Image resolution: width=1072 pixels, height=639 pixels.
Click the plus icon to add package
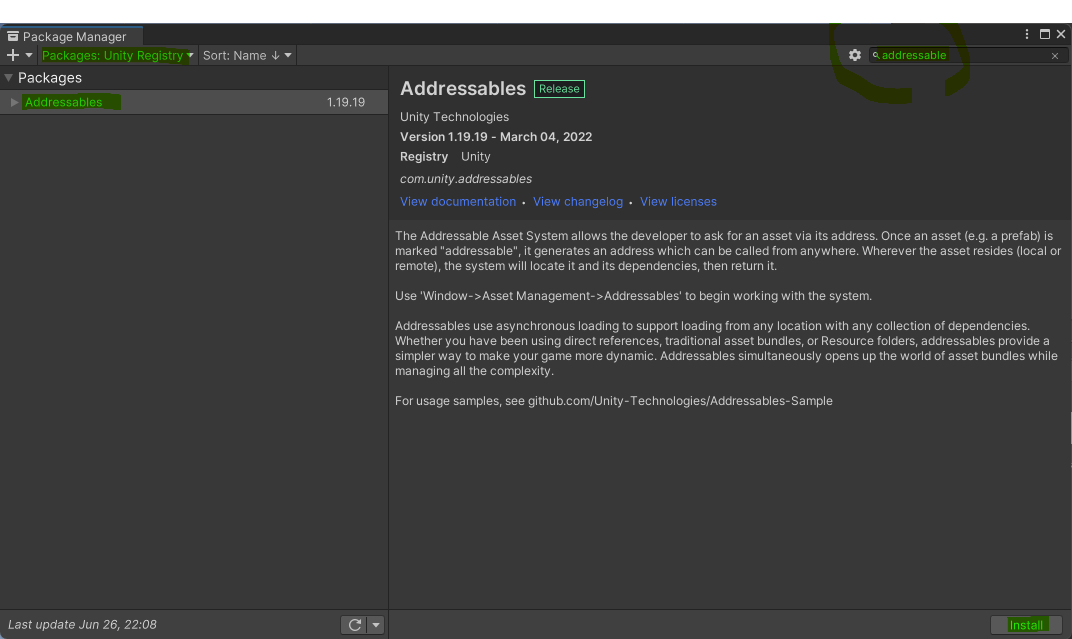12,55
